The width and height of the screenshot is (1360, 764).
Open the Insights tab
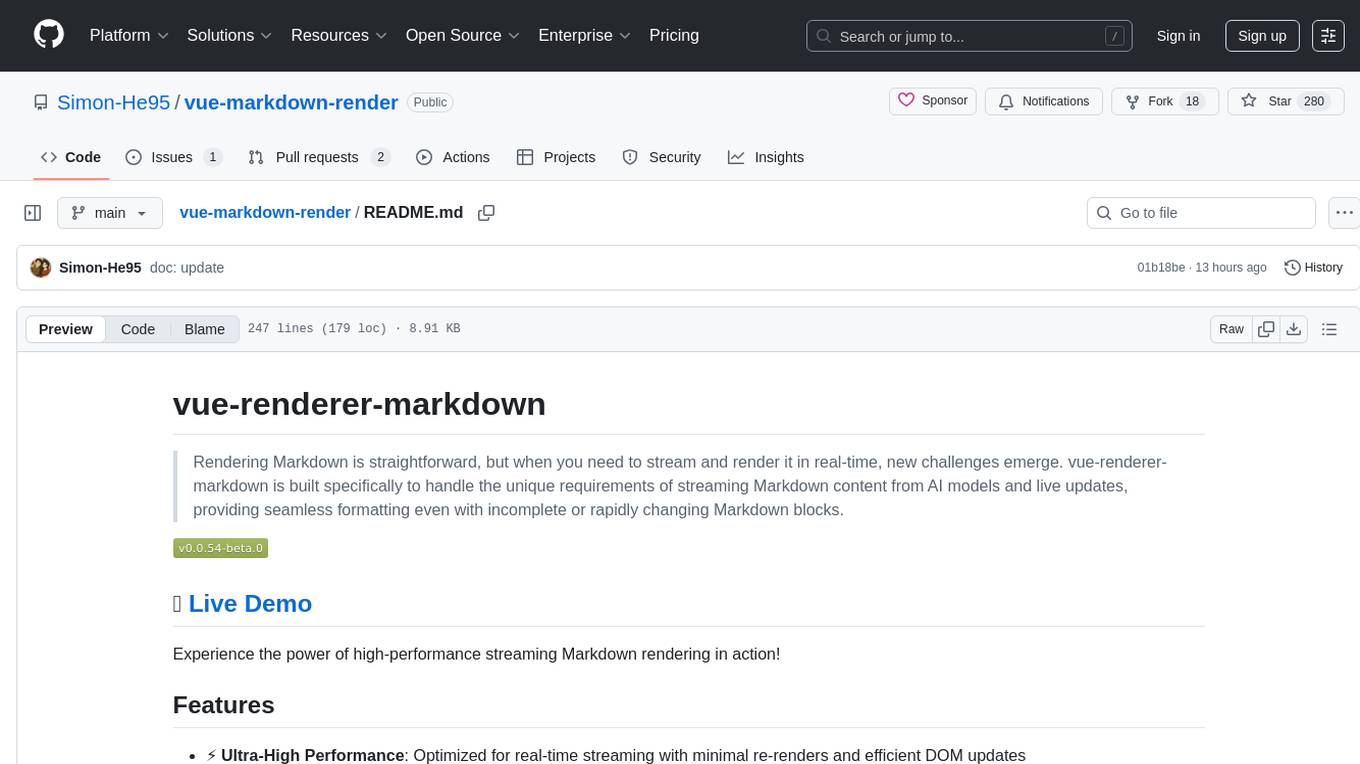pyautogui.click(x=766, y=157)
